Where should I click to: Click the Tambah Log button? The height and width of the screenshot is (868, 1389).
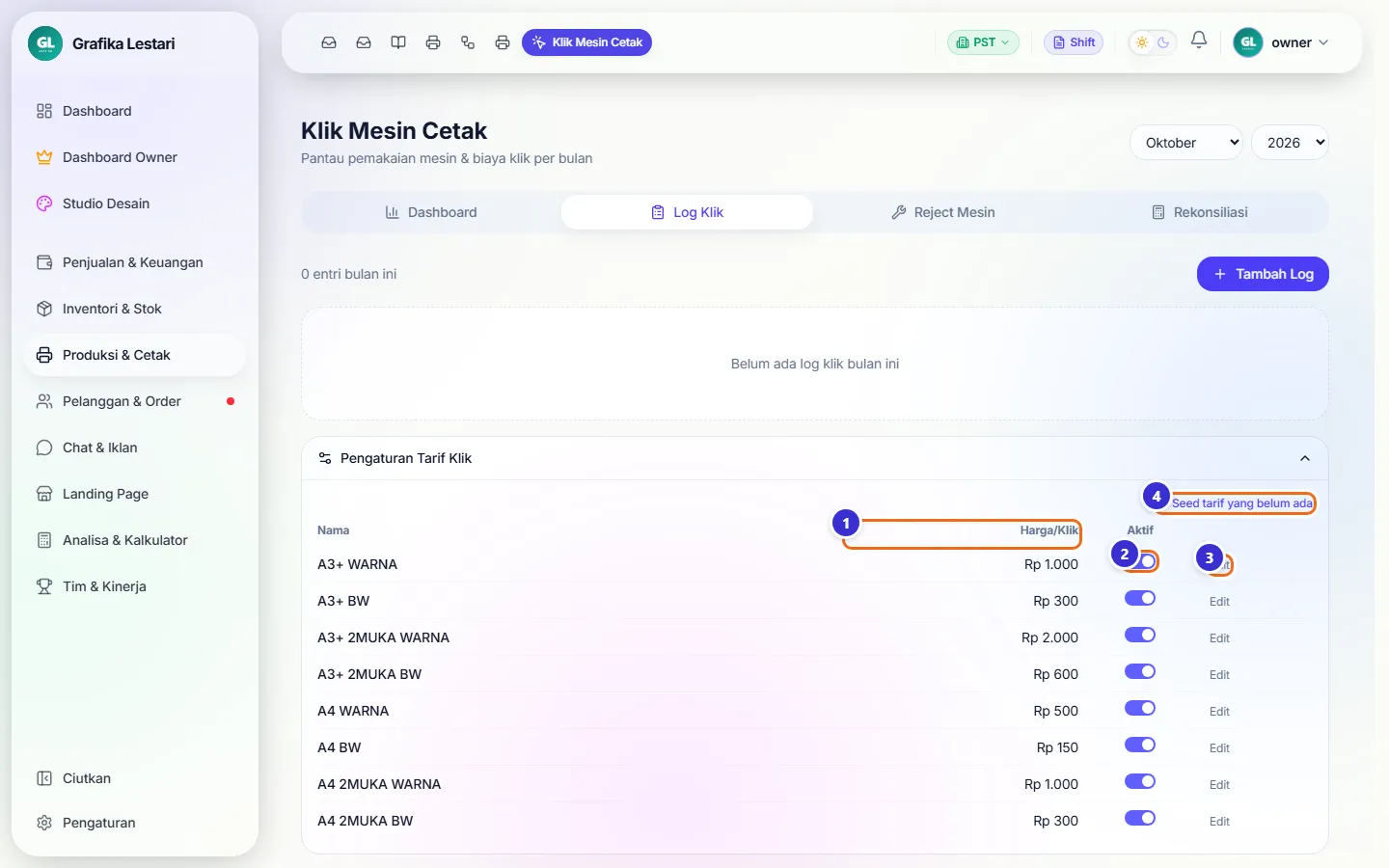point(1263,274)
